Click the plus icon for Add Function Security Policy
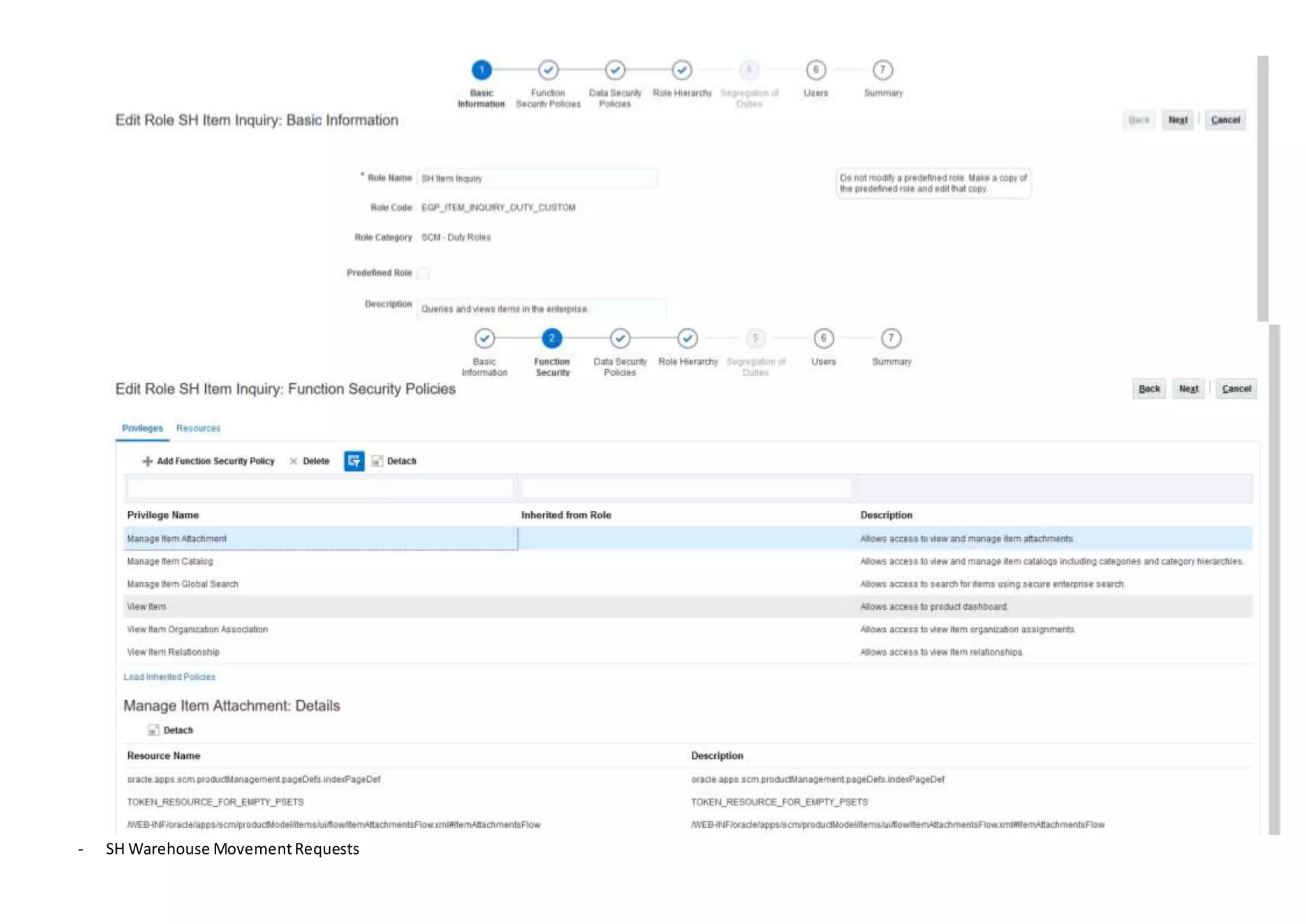 (x=147, y=461)
